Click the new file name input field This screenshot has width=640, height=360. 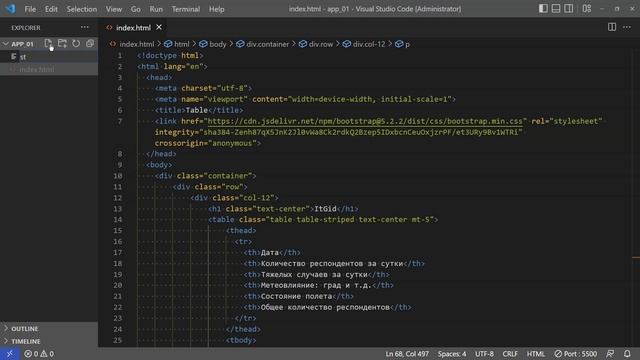[58, 57]
